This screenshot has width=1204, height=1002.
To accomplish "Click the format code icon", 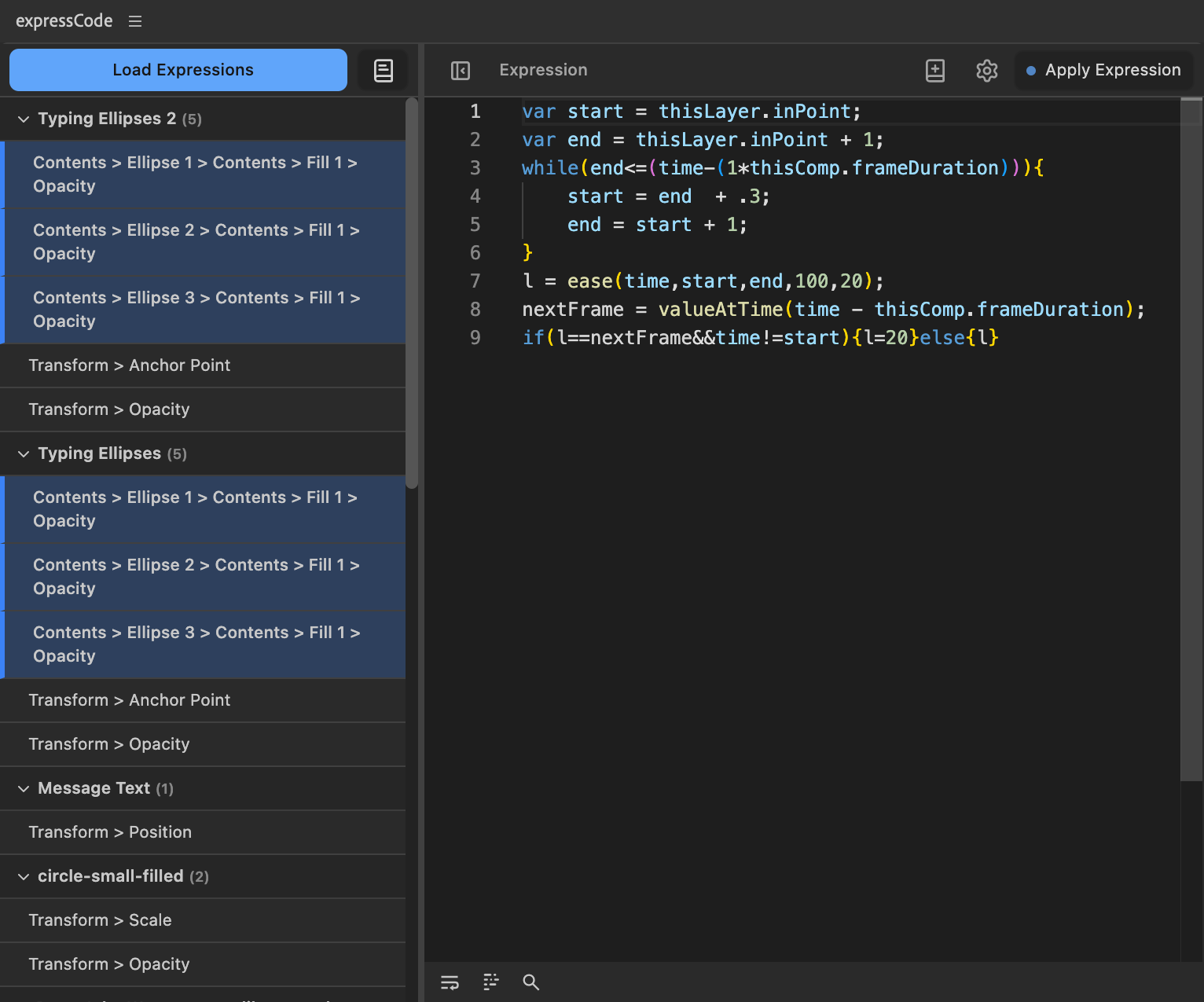I will (490, 982).
